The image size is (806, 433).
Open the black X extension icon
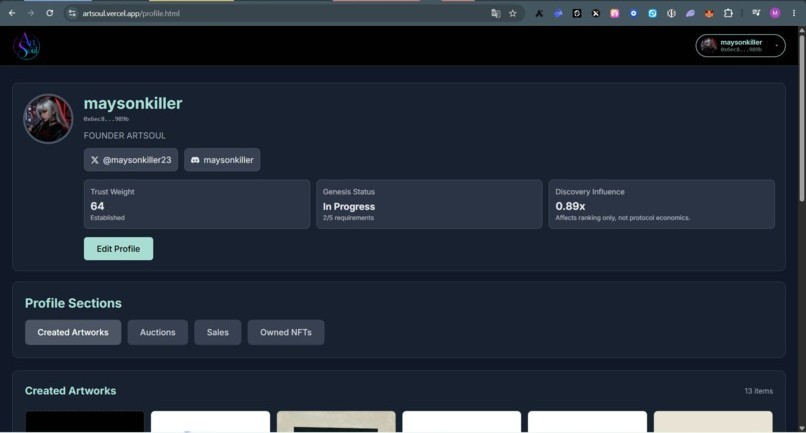point(596,13)
